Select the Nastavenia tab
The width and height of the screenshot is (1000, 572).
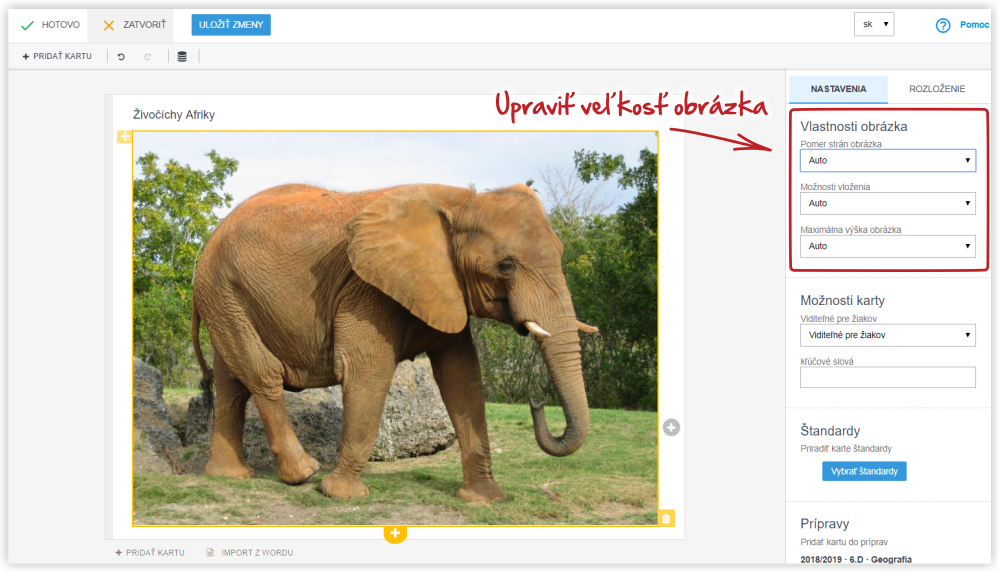[838, 89]
